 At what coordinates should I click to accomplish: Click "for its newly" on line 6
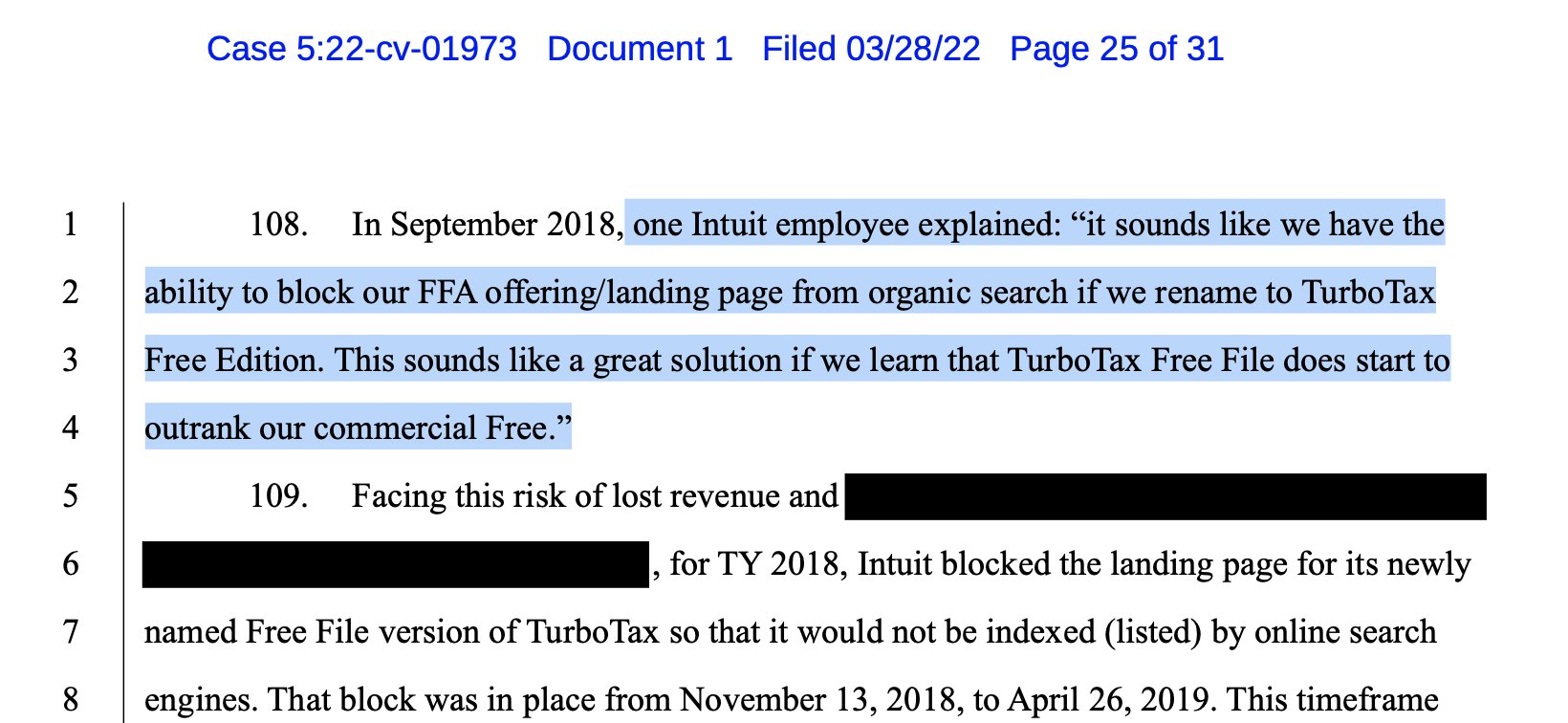click(1383, 564)
